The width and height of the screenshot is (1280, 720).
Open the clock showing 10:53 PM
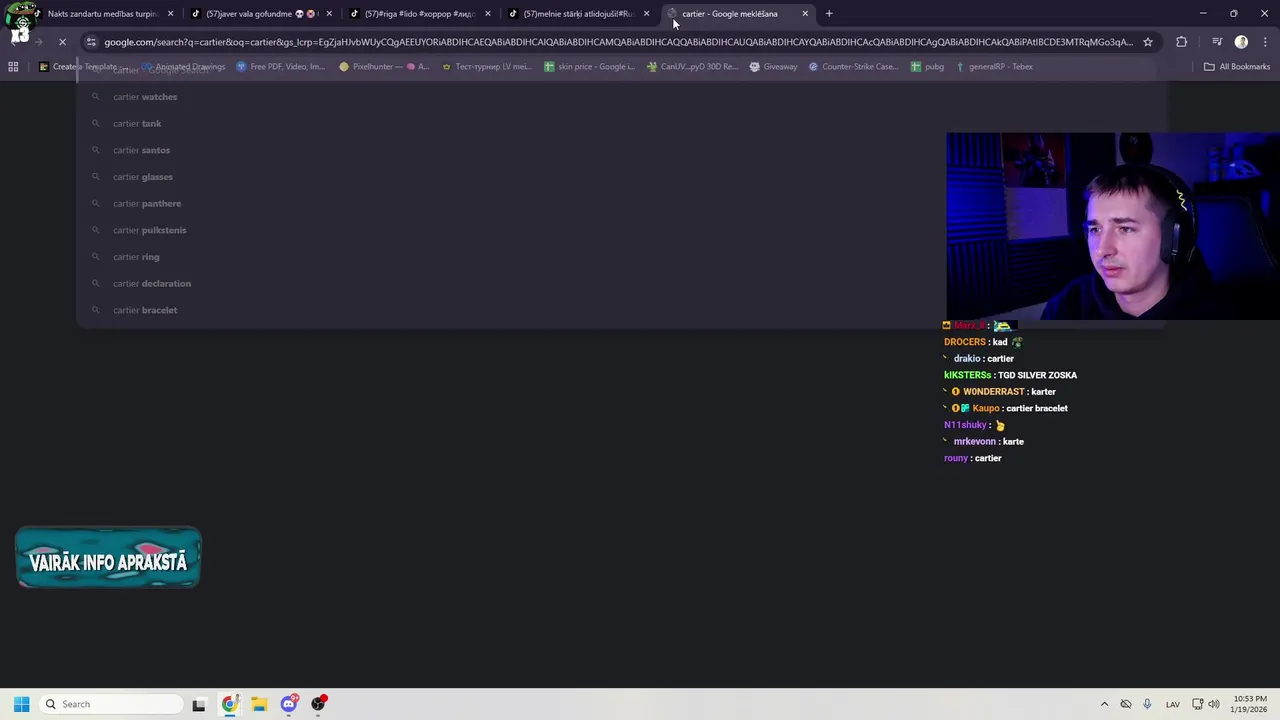click(1250, 704)
